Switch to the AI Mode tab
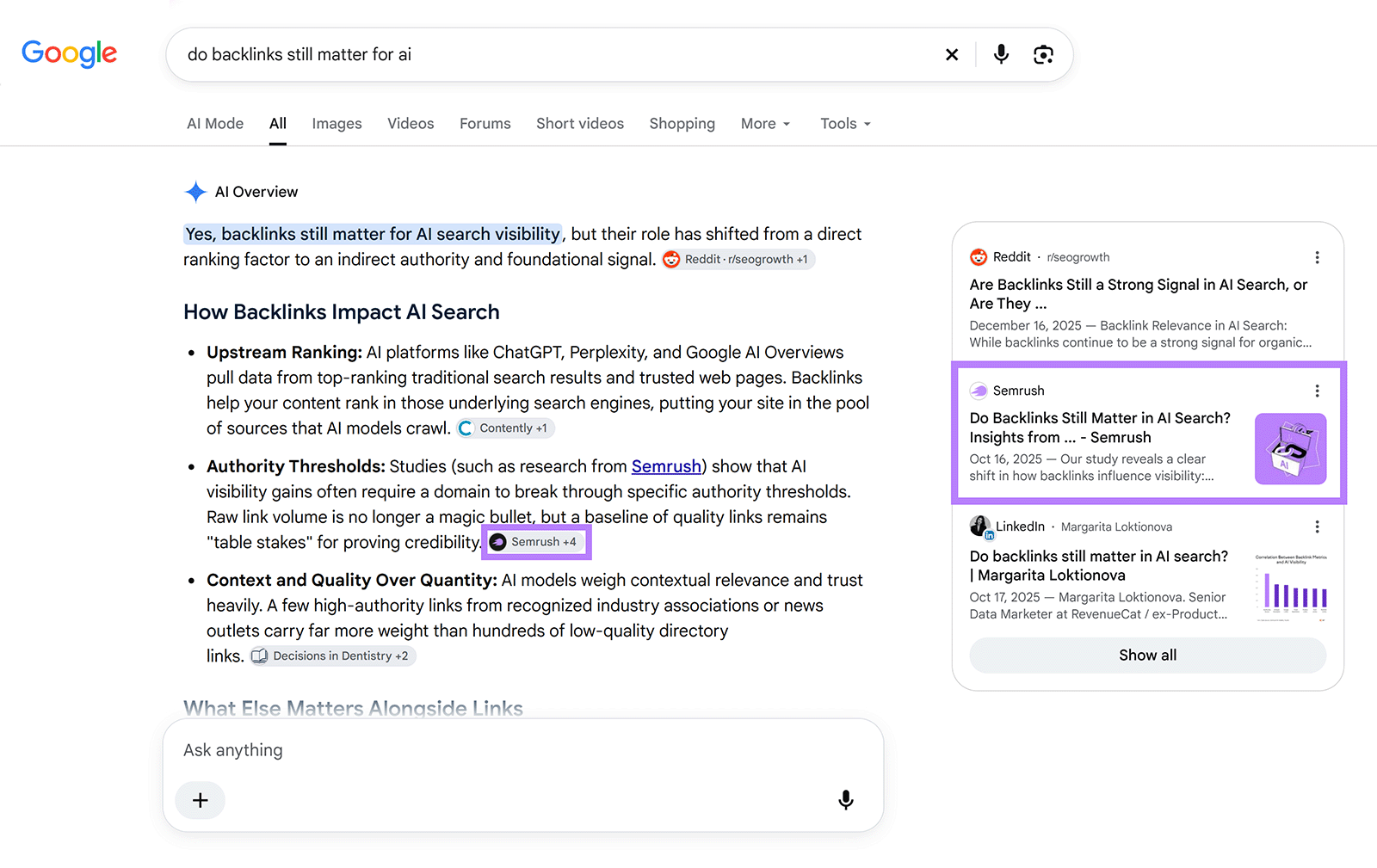 click(x=215, y=124)
